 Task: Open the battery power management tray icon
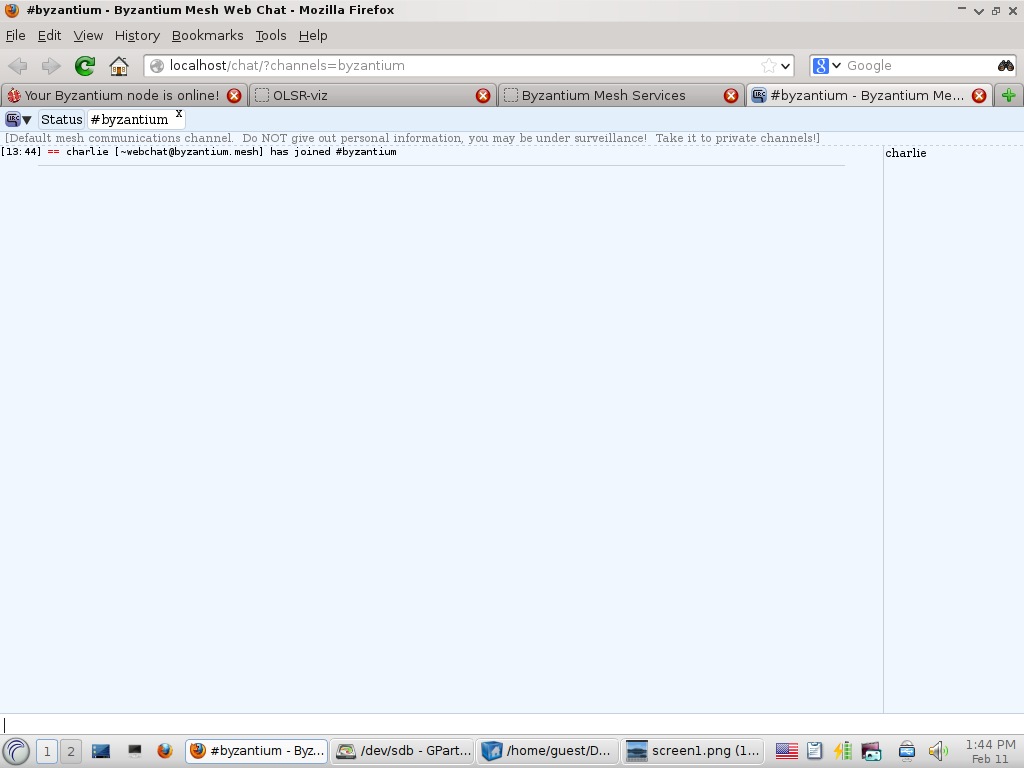[x=842, y=751]
